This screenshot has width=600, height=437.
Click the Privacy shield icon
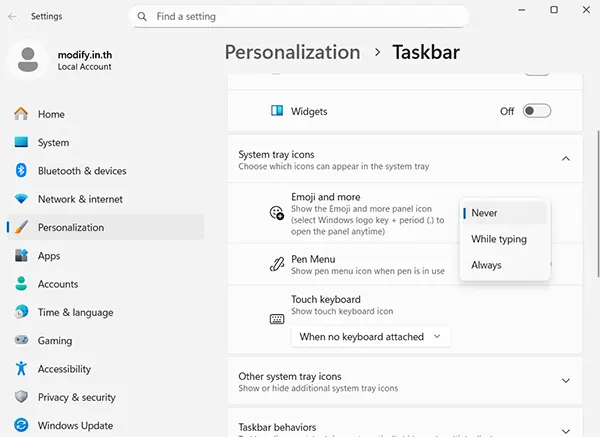[x=21, y=396]
